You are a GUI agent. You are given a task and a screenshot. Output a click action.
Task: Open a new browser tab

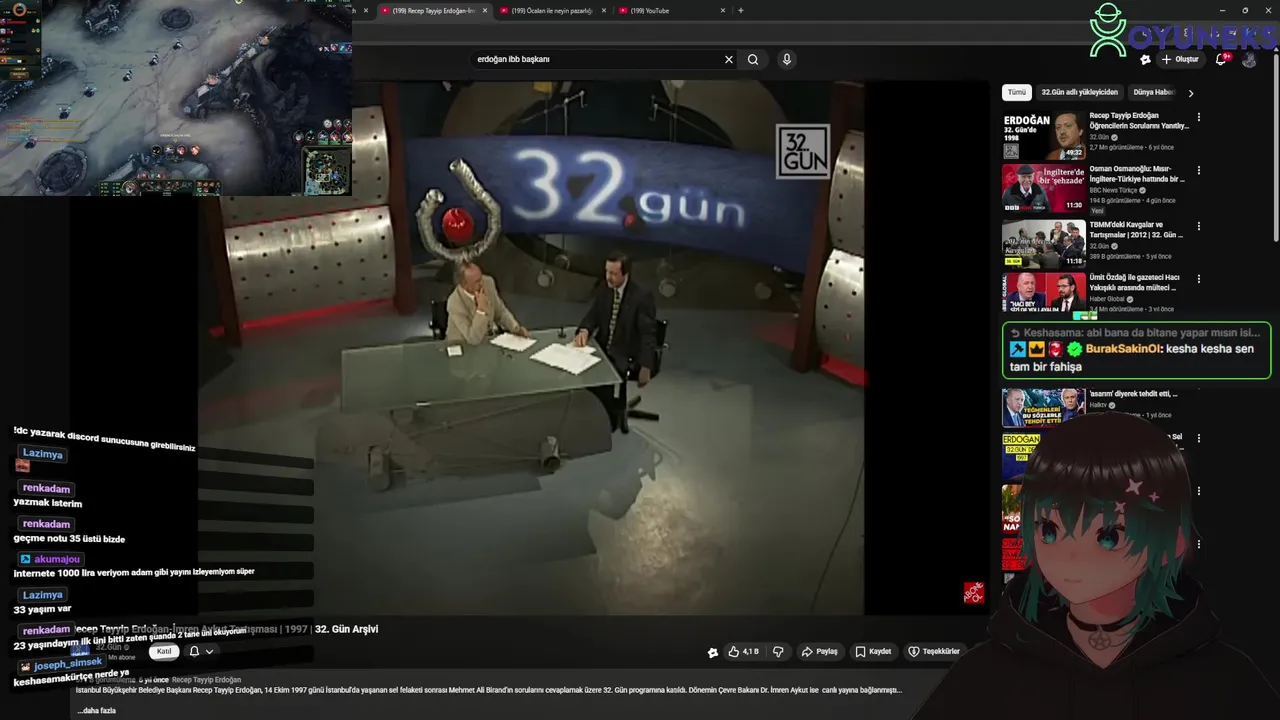point(740,11)
